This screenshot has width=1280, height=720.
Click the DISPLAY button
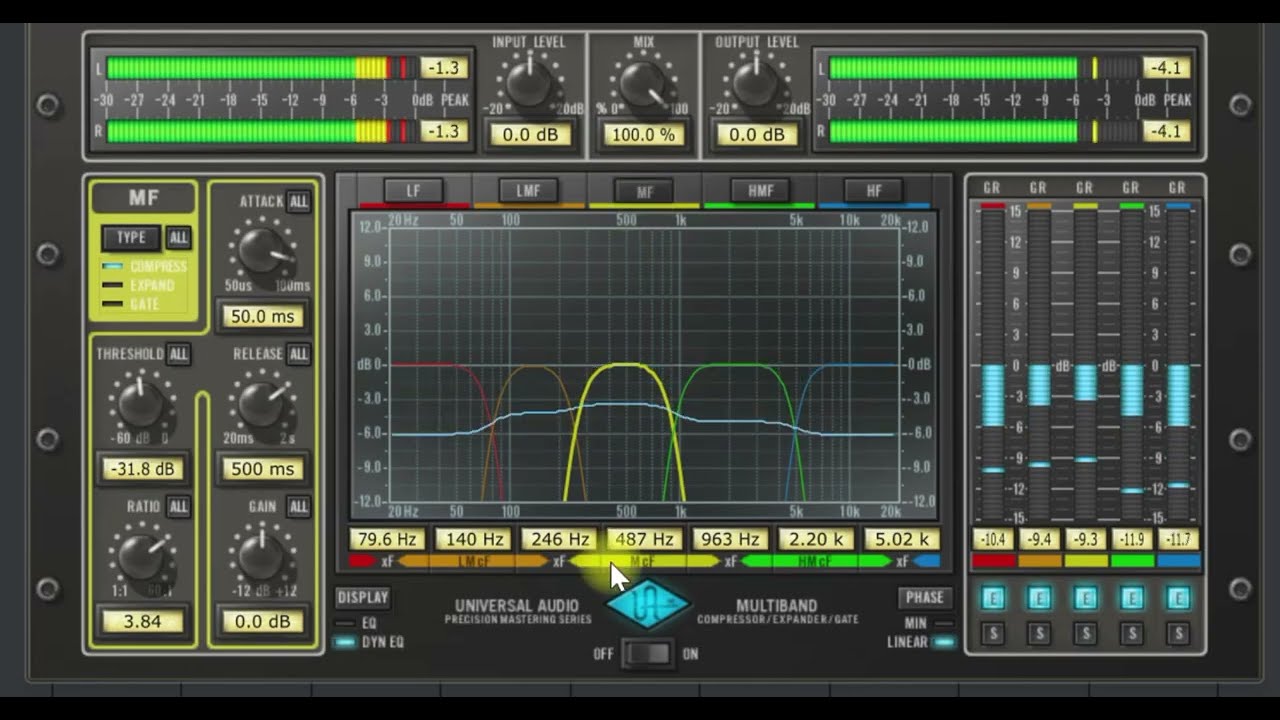(363, 597)
